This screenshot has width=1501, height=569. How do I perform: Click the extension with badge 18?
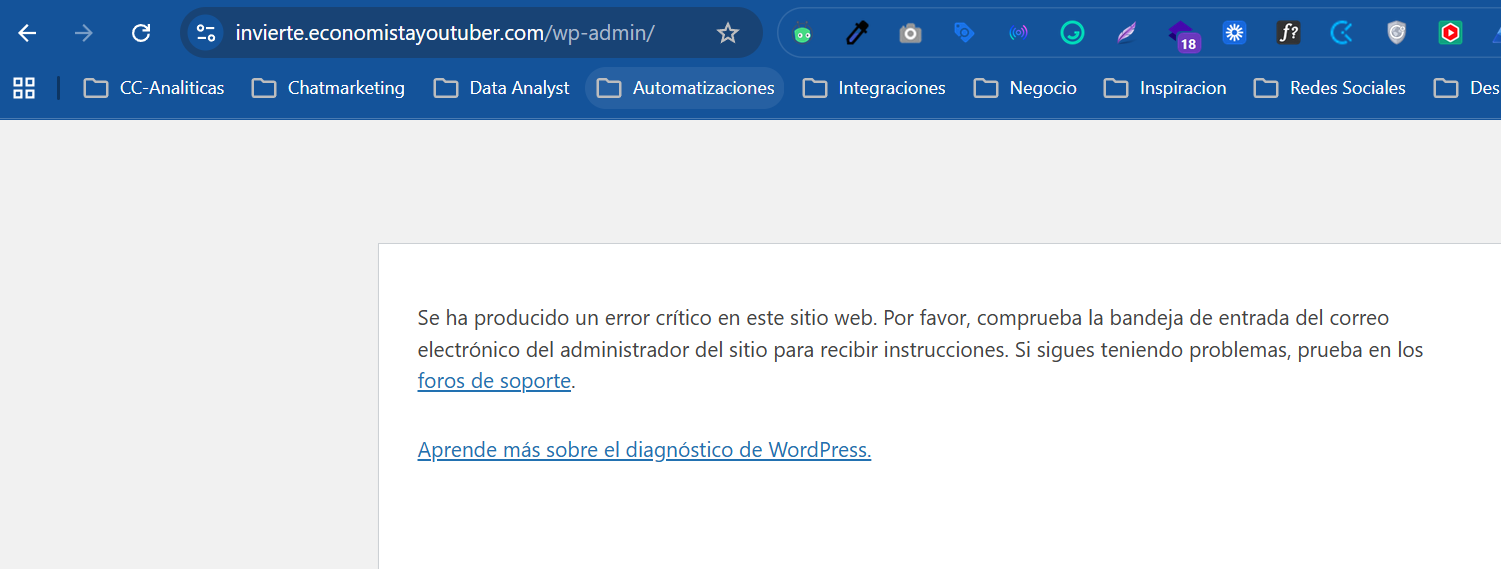pyautogui.click(x=1182, y=34)
